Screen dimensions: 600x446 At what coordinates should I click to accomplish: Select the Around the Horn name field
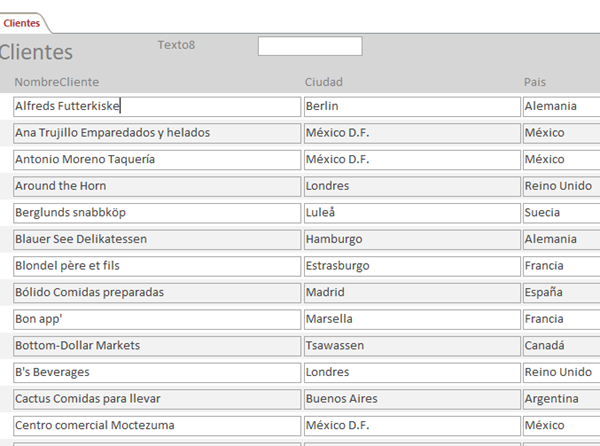pos(157,186)
